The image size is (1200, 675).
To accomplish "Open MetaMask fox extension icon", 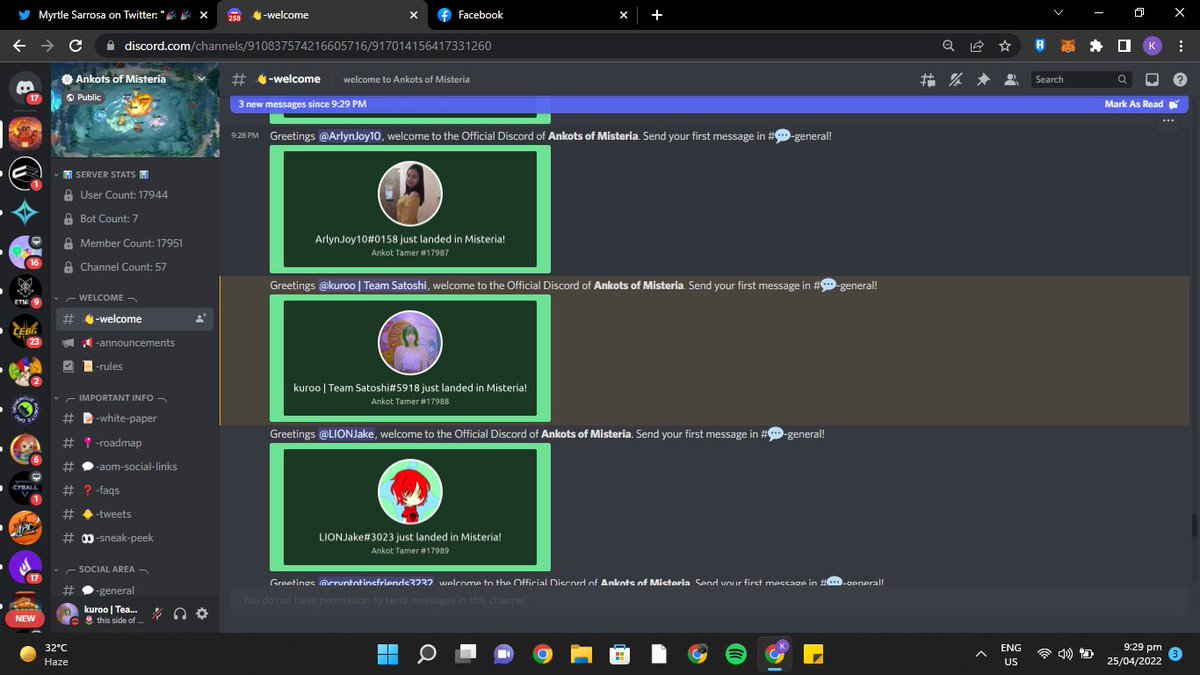I will point(1069,45).
